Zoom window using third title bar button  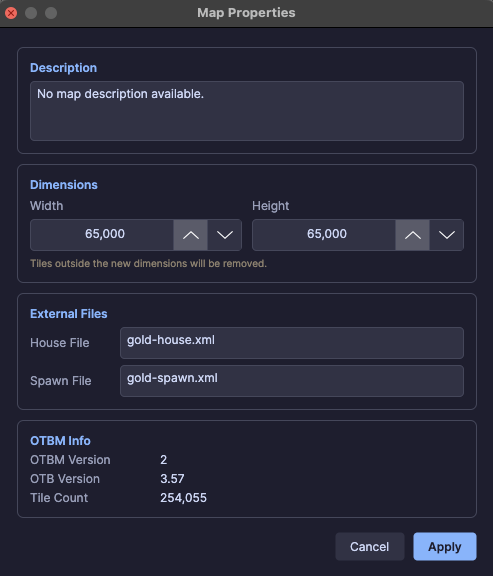51,13
